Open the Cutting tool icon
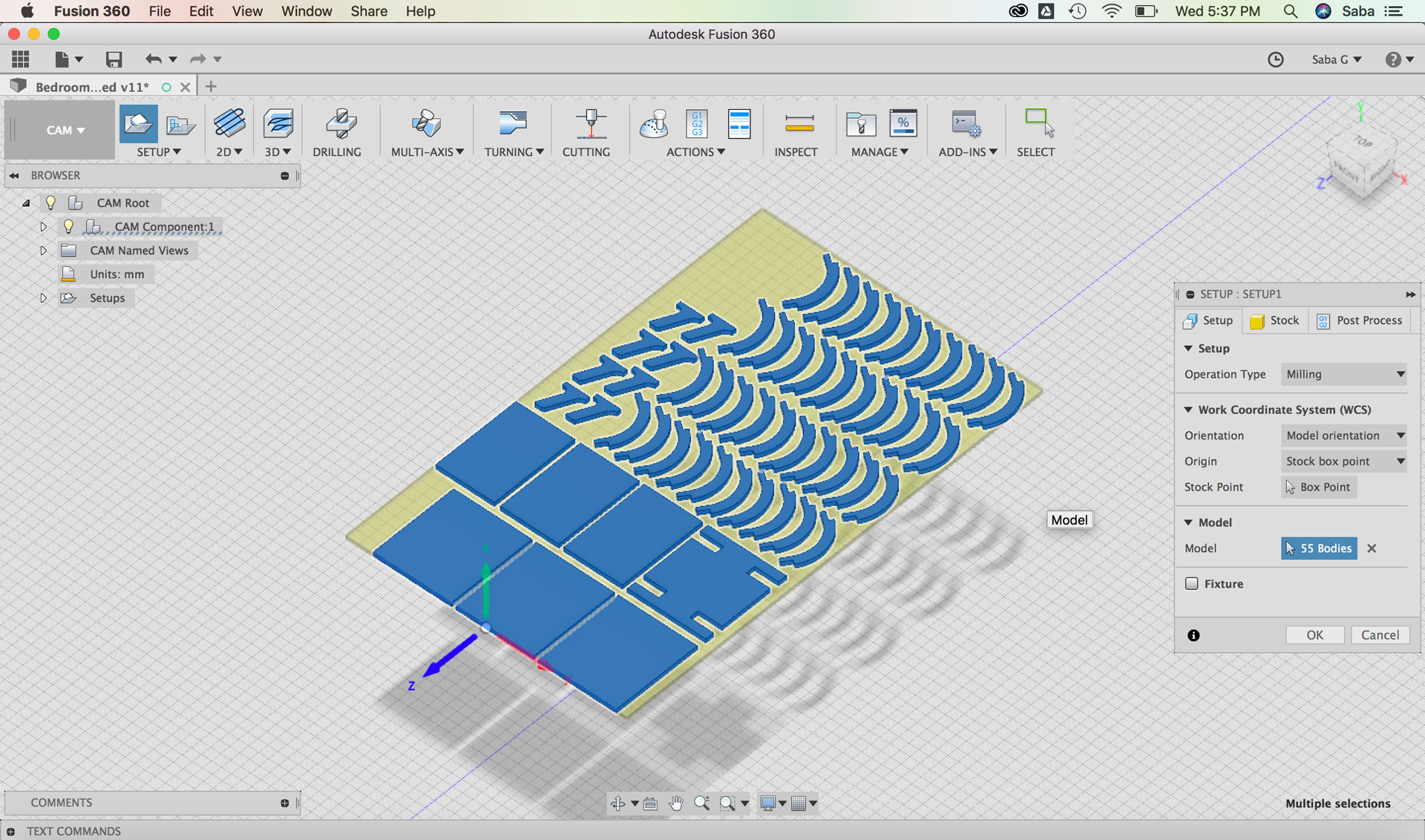The width and height of the screenshot is (1425, 840). click(x=590, y=125)
